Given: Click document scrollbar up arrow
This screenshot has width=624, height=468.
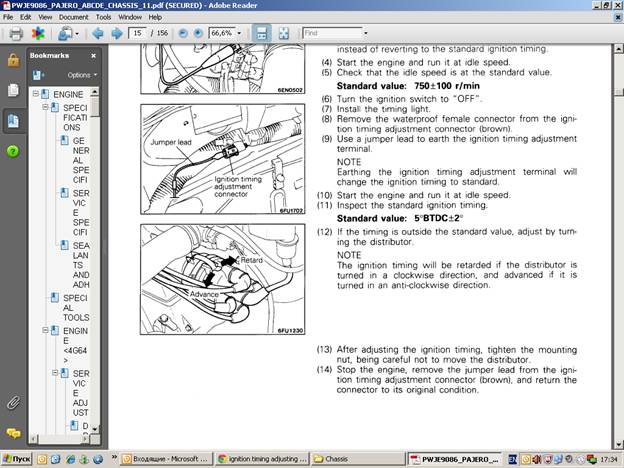Looking at the screenshot, I should tap(618, 49).
